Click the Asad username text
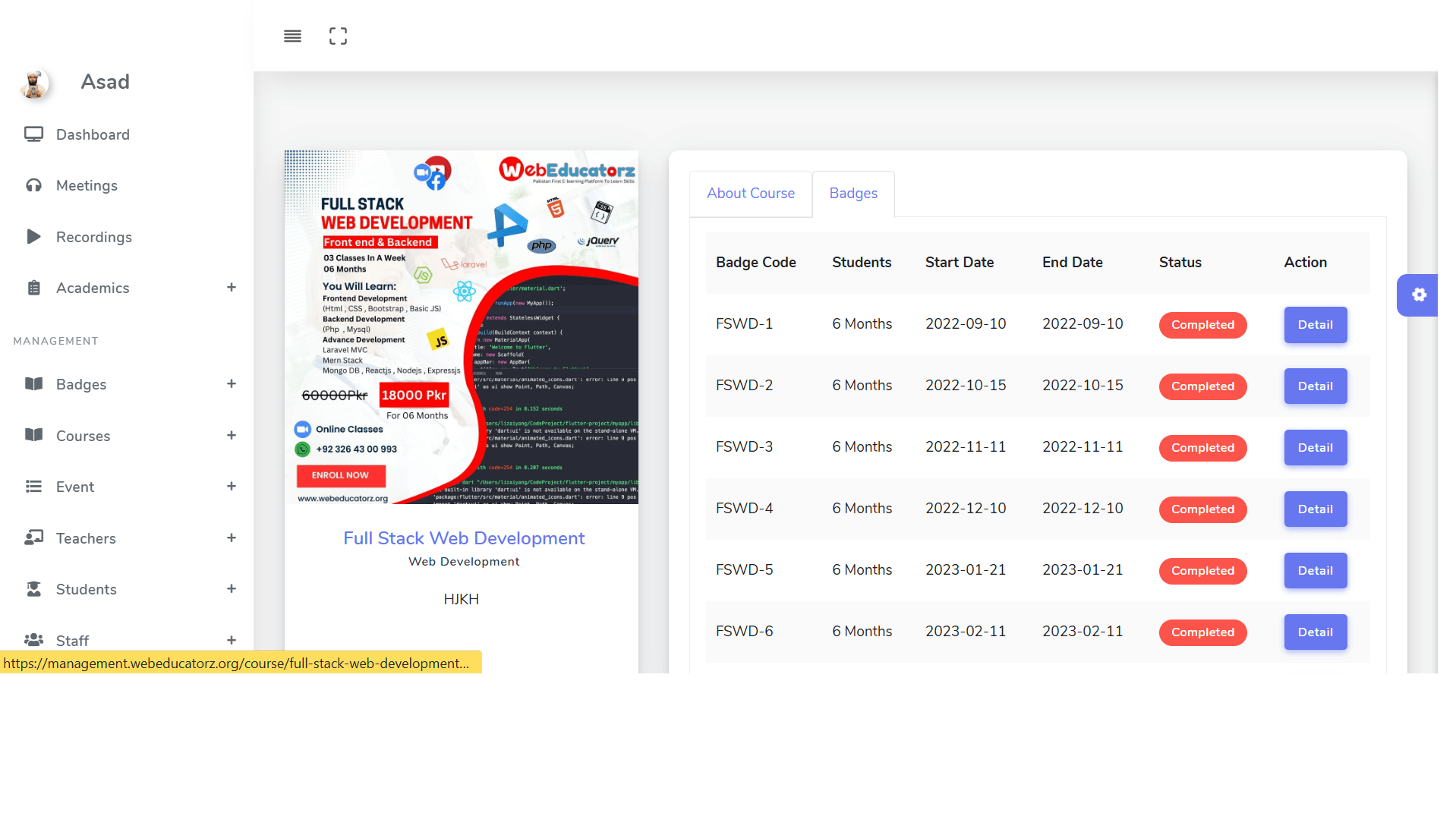 pos(106,82)
